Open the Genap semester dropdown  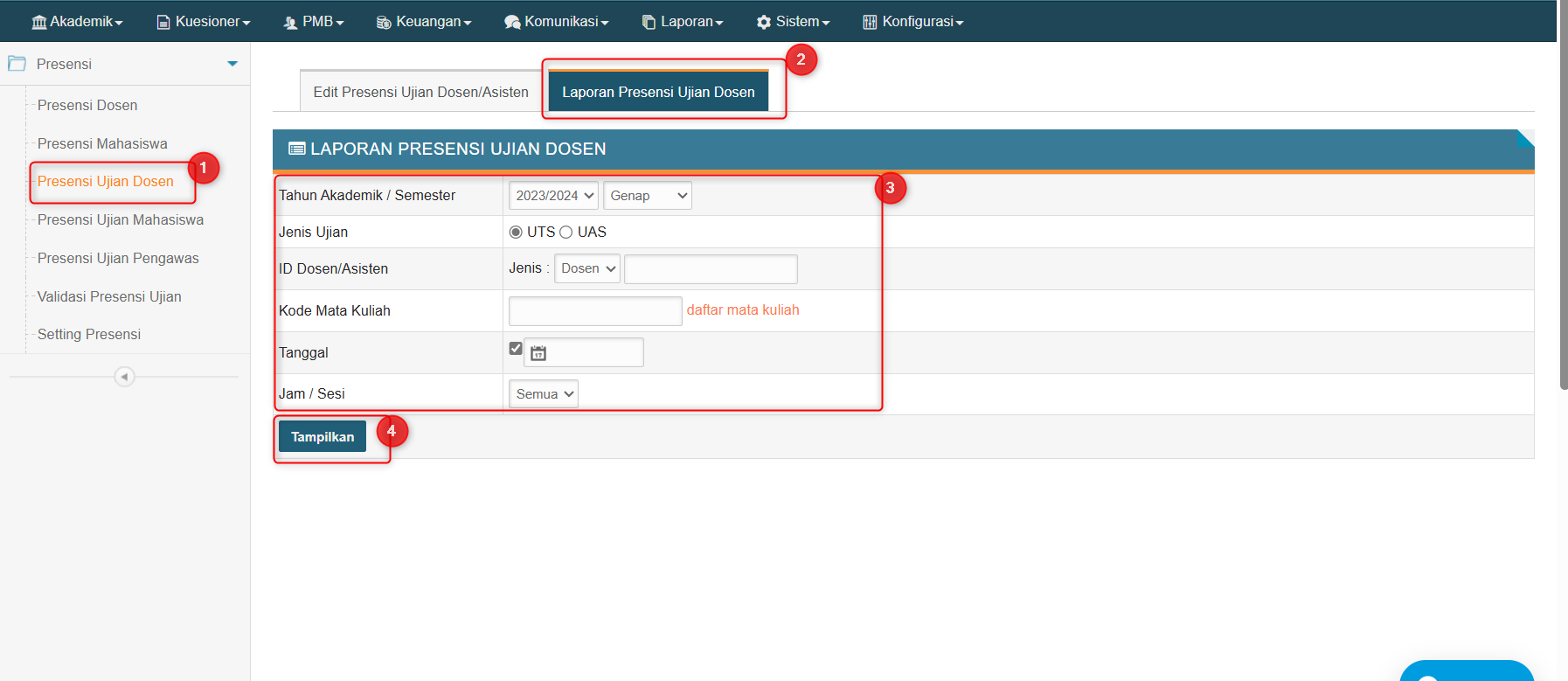click(647, 196)
